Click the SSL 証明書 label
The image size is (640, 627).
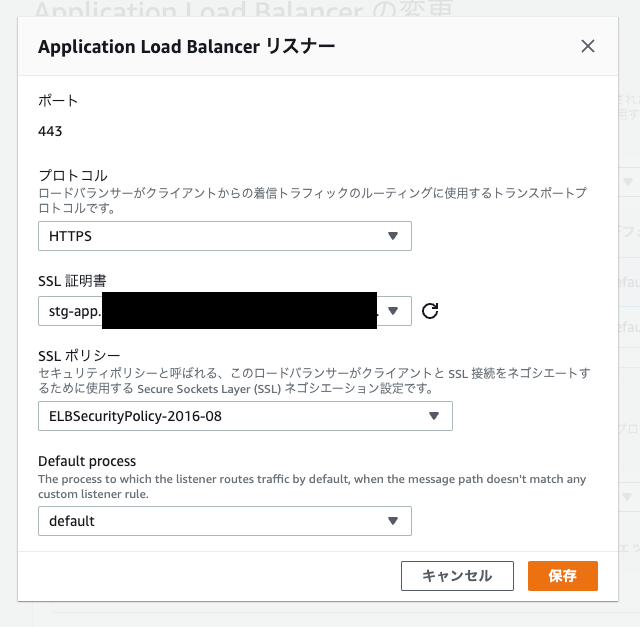click(72, 281)
